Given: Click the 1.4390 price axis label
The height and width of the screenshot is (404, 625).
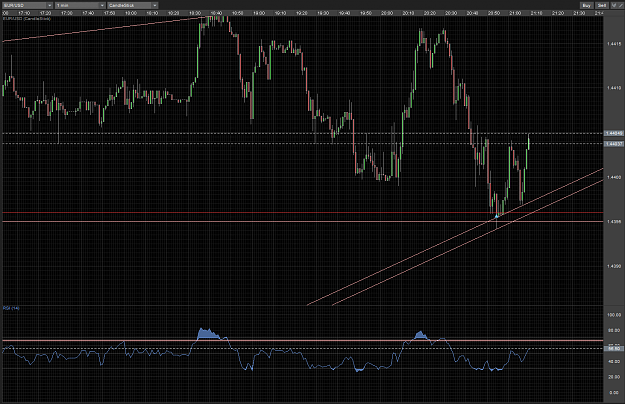Looking at the screenshot, I should tap(614, 266).
